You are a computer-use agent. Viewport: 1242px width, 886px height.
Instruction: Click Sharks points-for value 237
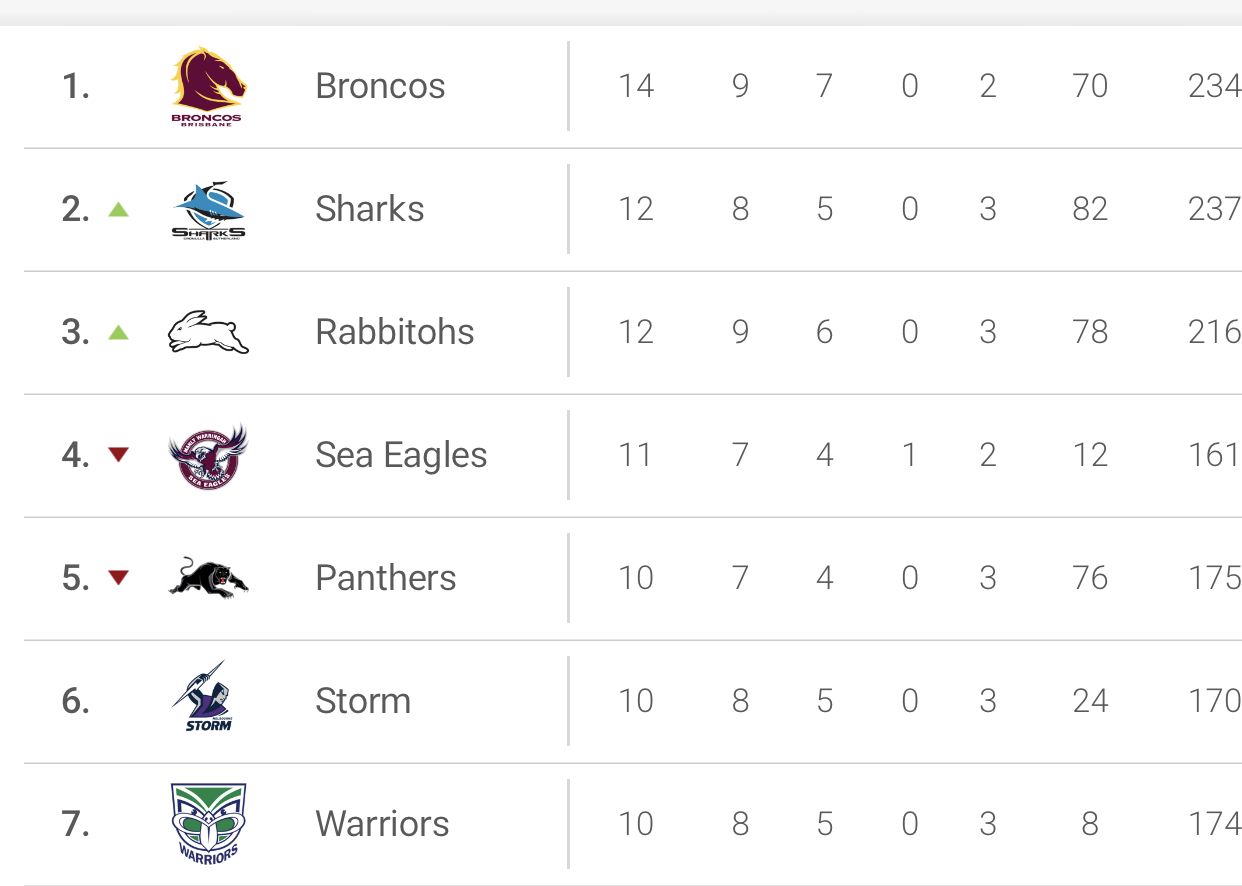coord(1215,209)
